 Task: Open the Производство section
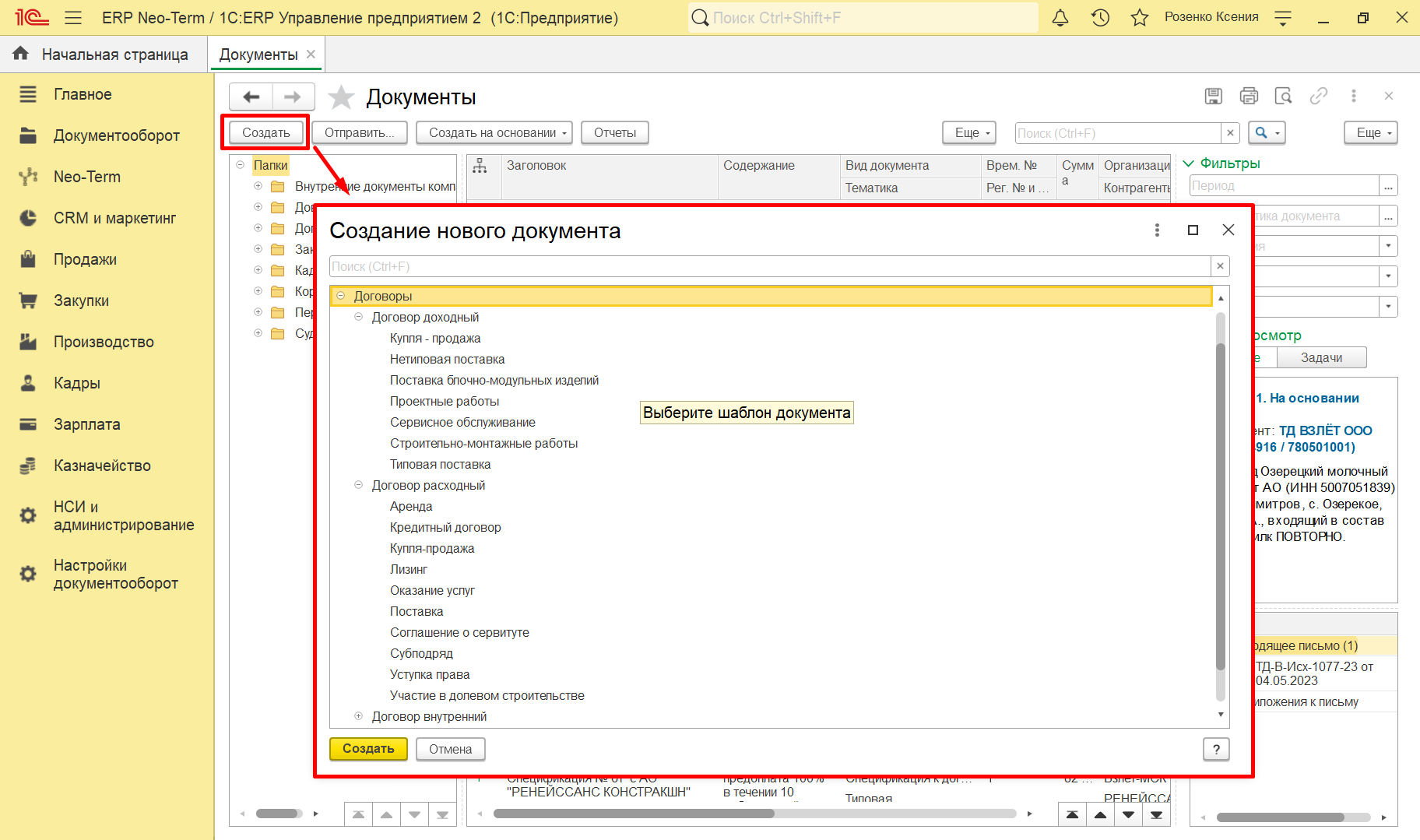[104, 342]
